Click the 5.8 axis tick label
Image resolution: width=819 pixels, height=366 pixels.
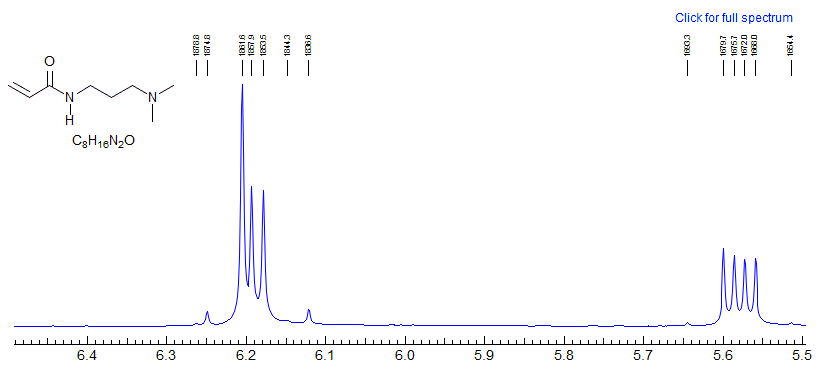coord(565,356)
